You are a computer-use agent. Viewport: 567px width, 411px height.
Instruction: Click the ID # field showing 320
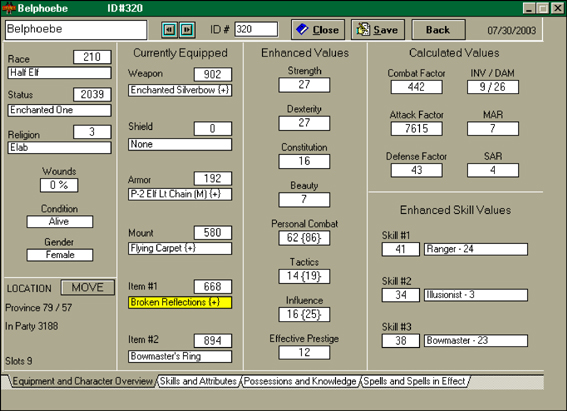click(256, 29)
